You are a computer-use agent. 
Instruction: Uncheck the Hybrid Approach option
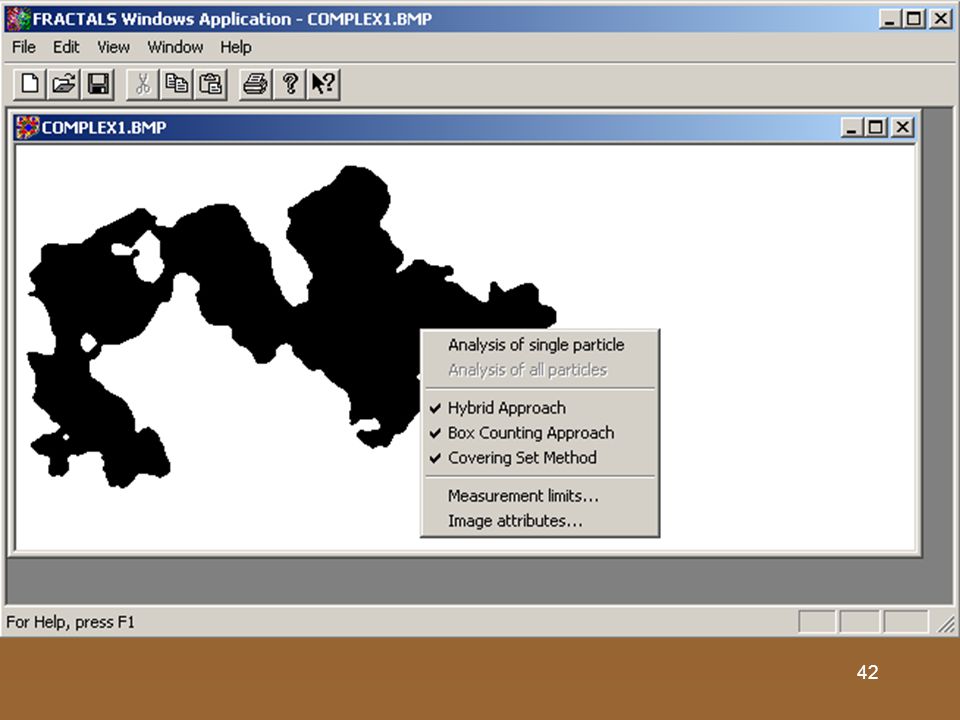tap(540, 408)
